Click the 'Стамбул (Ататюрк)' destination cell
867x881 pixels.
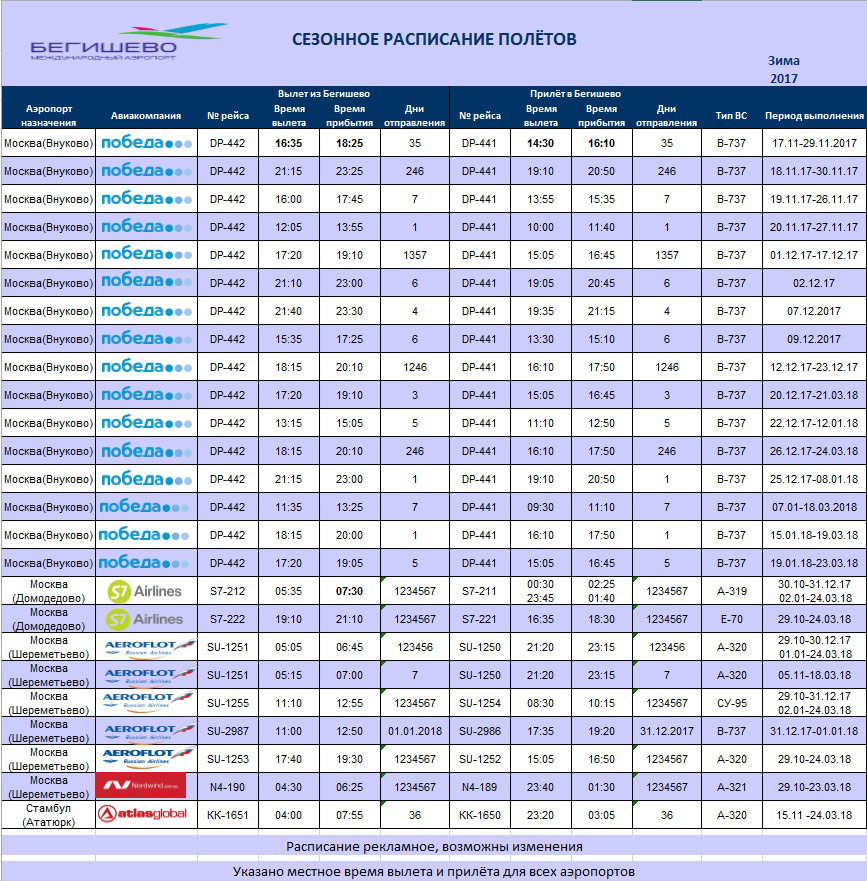[x=49, y=814]
